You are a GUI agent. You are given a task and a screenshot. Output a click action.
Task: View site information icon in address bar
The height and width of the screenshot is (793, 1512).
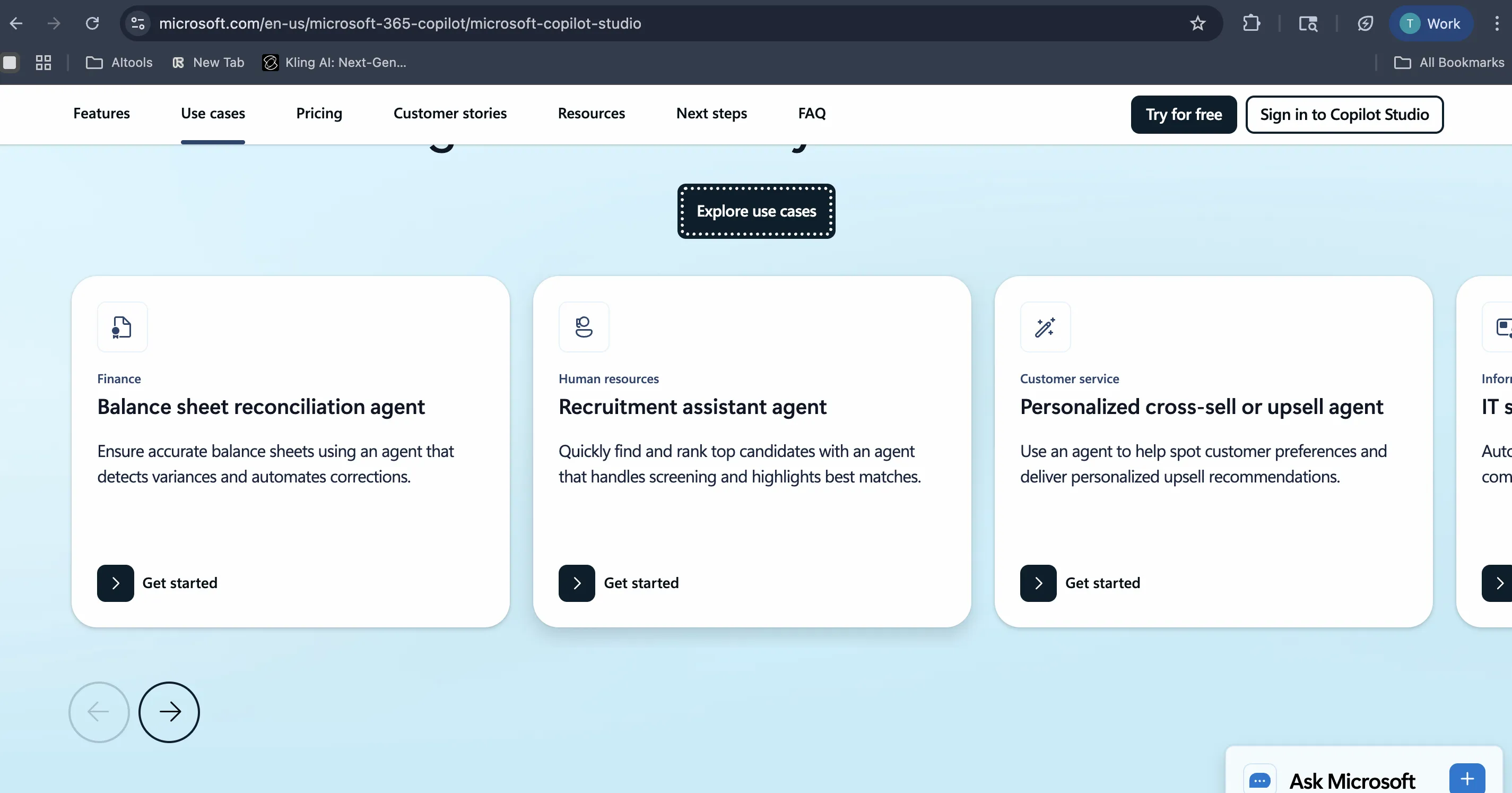(138, 23)
